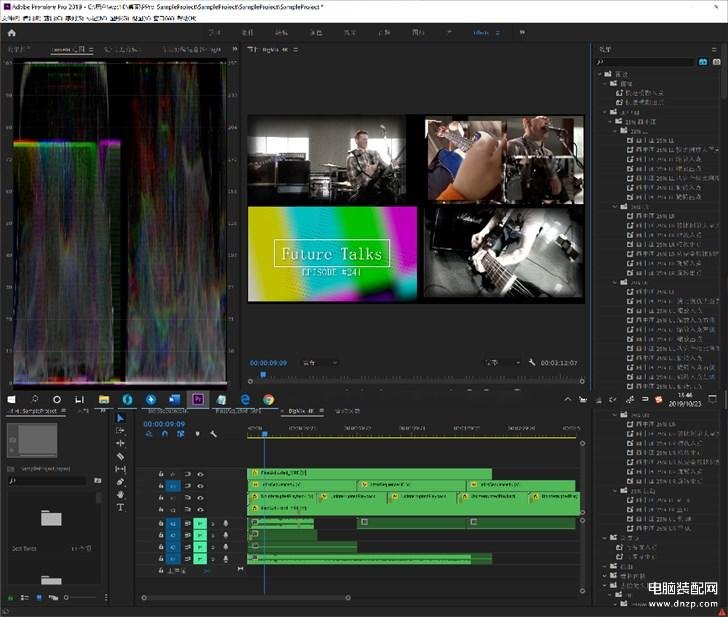Toggle nest sequence insert icon in timeline
The height and width of the screenshot is (617, 728).
point(149,434)
